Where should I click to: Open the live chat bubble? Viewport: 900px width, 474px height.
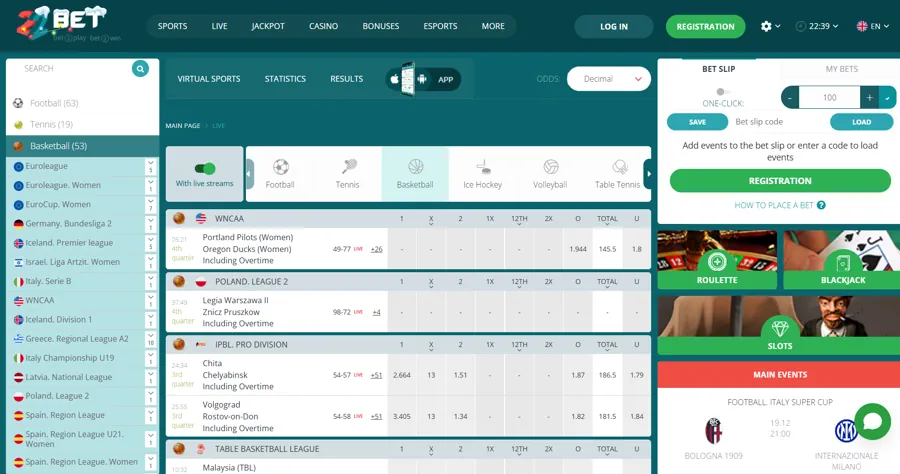pos(872,422)
